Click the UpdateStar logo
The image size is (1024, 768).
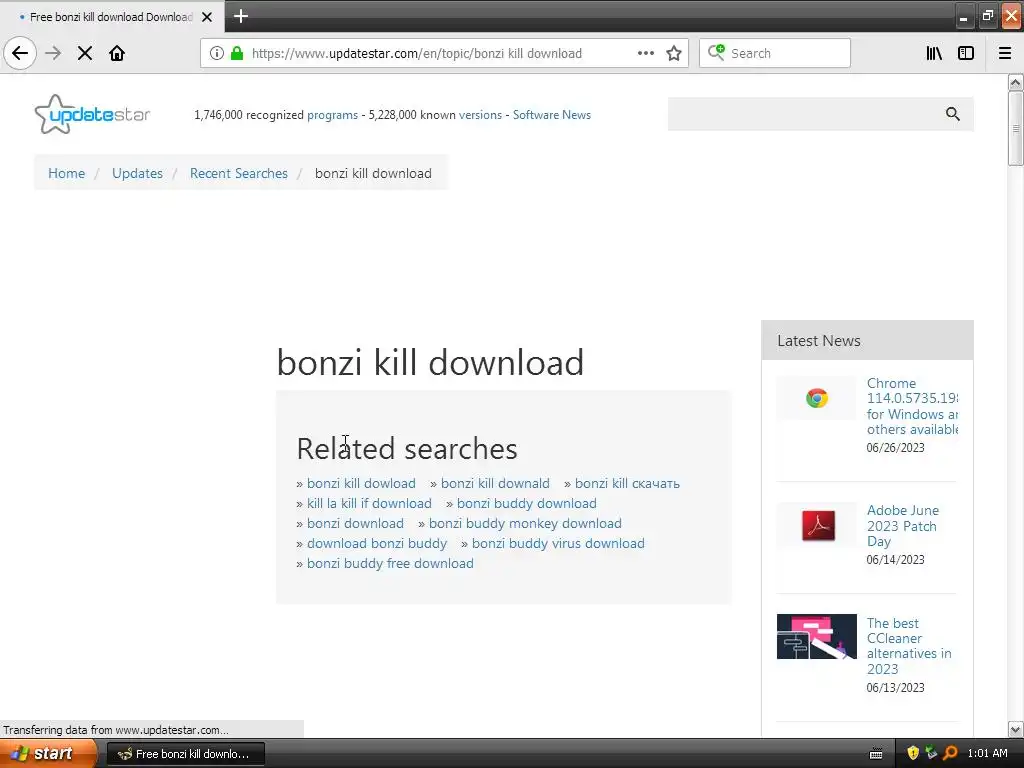tap(92, 114)
